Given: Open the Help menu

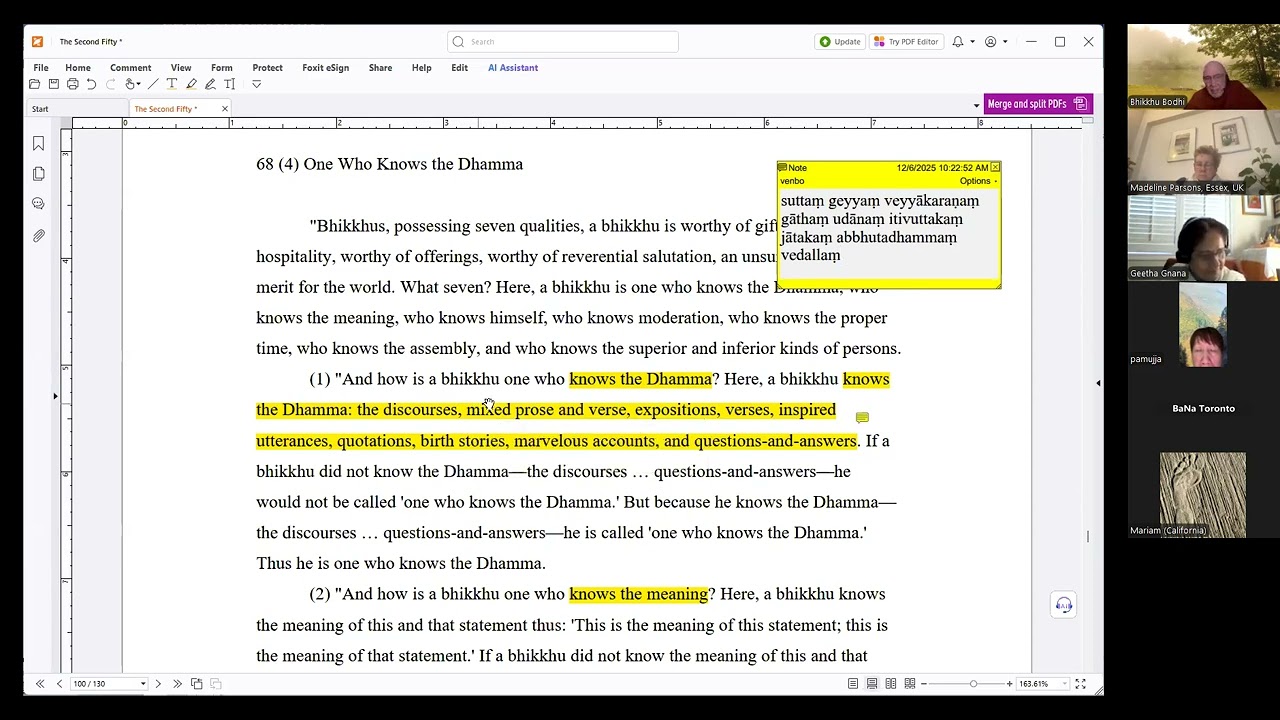Looking at the screenshot, I should [x=422, y=68].
